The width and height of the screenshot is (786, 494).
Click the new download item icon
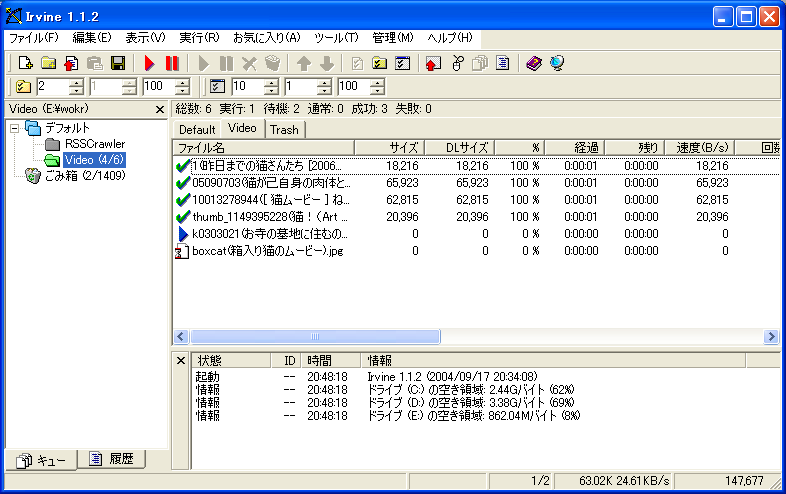25,63
